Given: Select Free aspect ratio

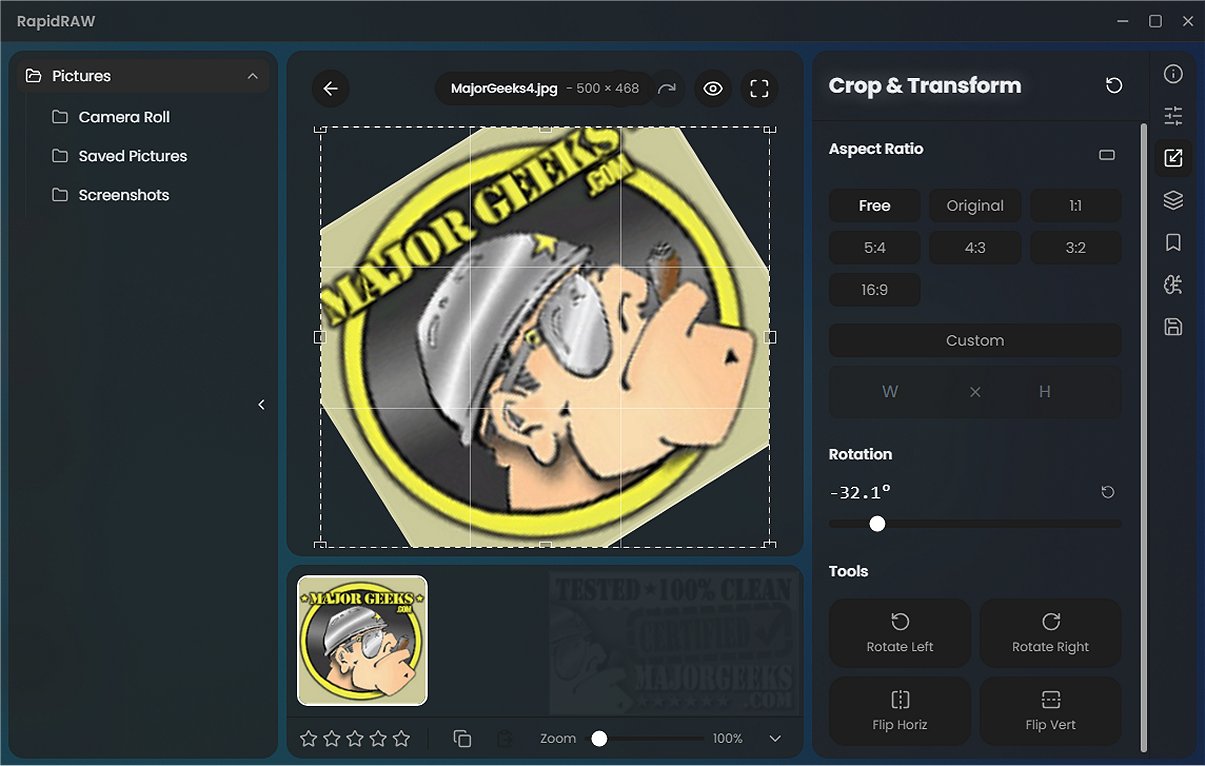Looking at the screenshot, I should click(x=874, y=205).
